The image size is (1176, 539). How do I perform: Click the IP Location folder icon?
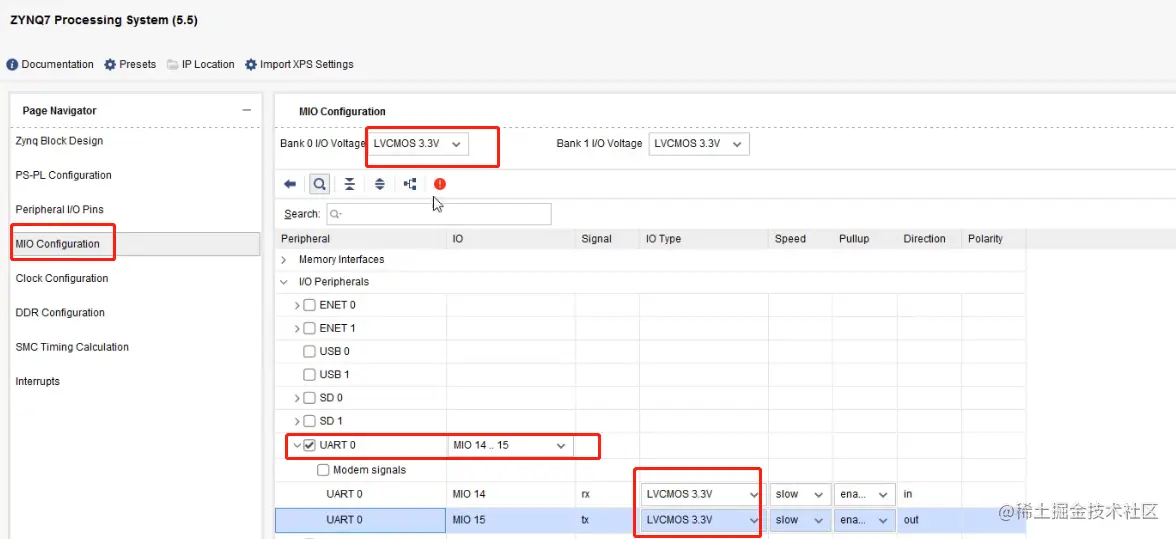[x=172, y=64]
